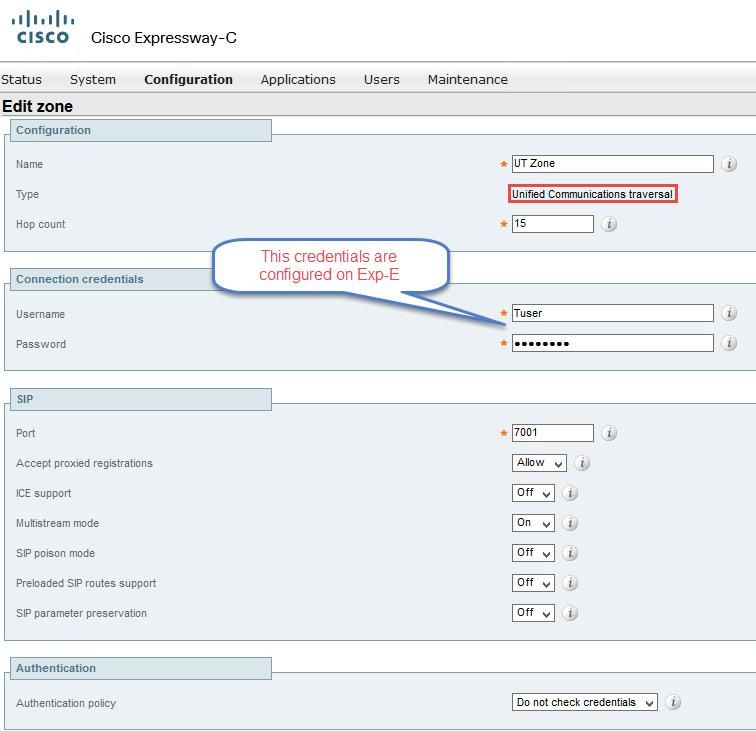Open Preloaded SIP routes support dropdown
Viewport: 756px width, 731px height.
(x=533, y=582)
